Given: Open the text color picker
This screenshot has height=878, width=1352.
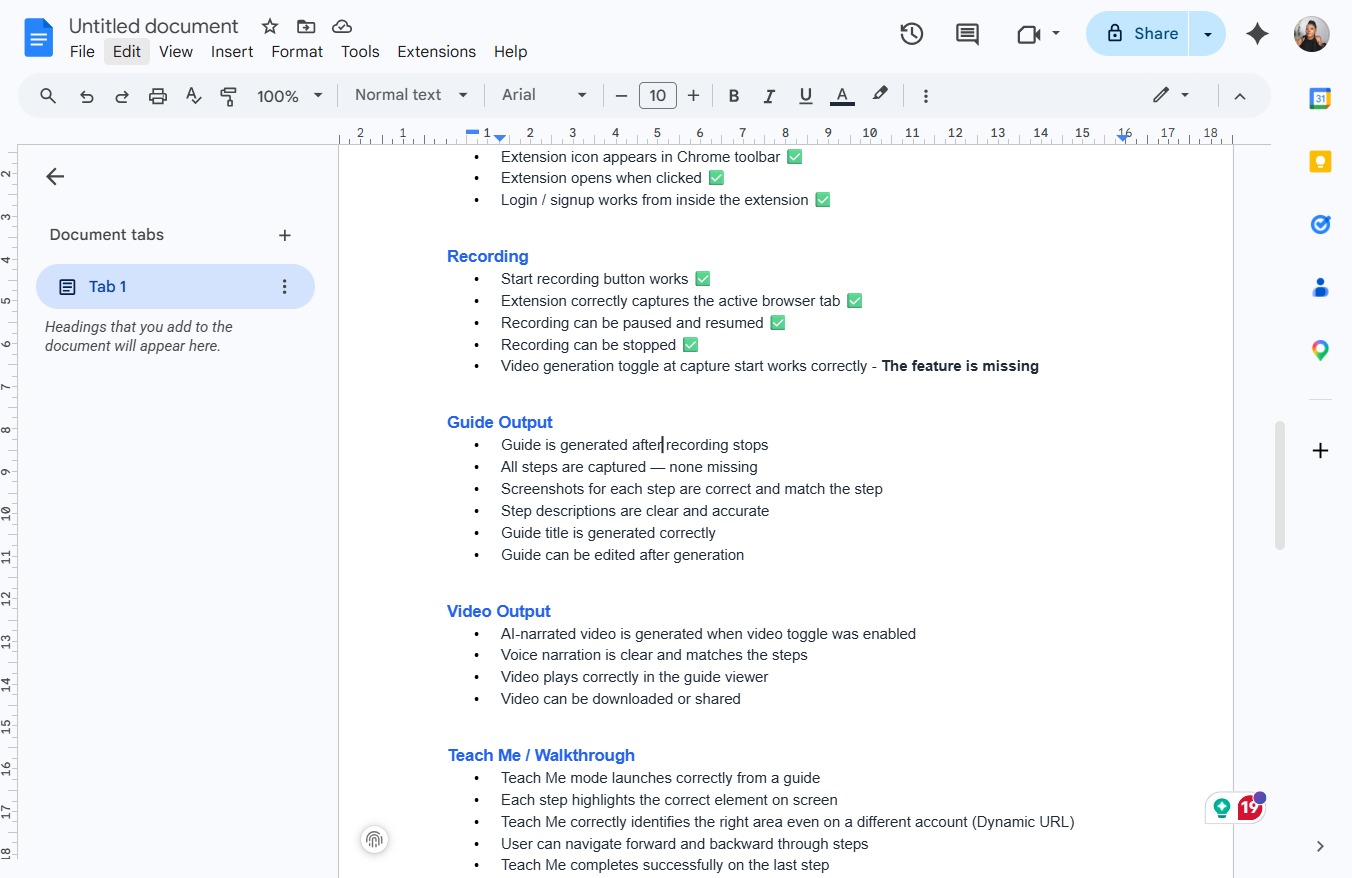Looking at the screenshot, I should [x=842, y=96].
